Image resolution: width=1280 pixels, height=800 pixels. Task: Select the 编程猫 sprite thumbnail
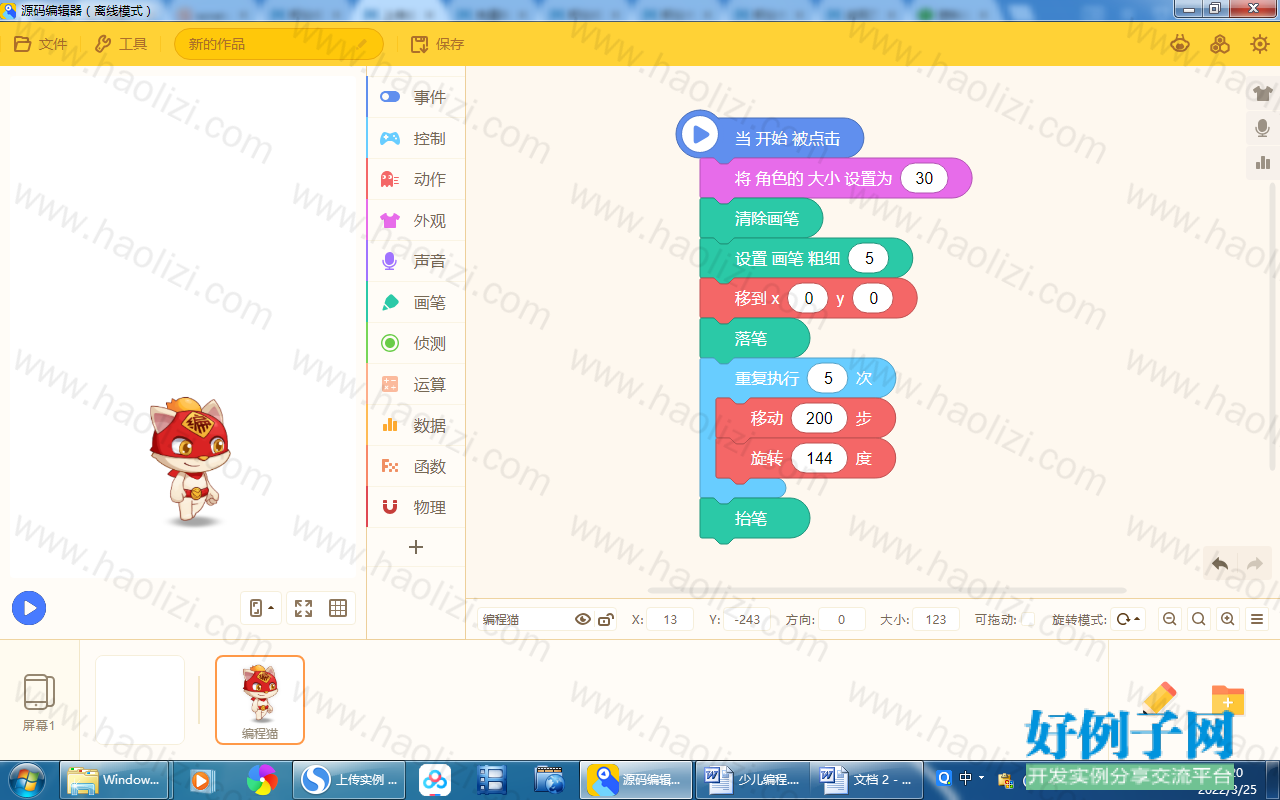(260, 700)
